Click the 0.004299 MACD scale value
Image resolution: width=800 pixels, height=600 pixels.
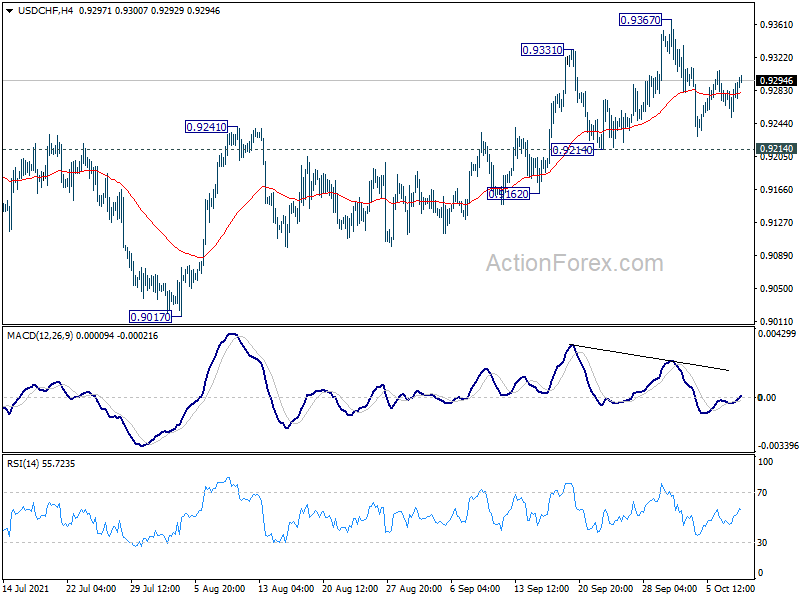pos(777,334)
